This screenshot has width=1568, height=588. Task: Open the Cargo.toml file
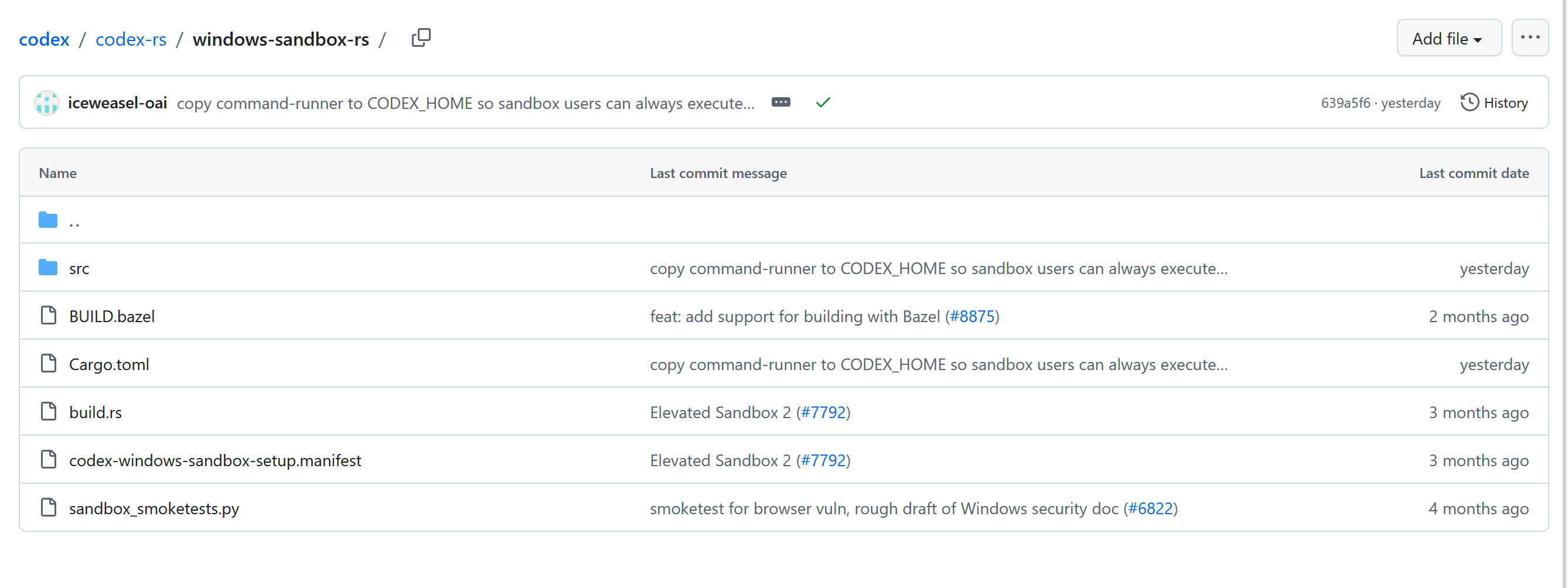[x=109, y=364]
